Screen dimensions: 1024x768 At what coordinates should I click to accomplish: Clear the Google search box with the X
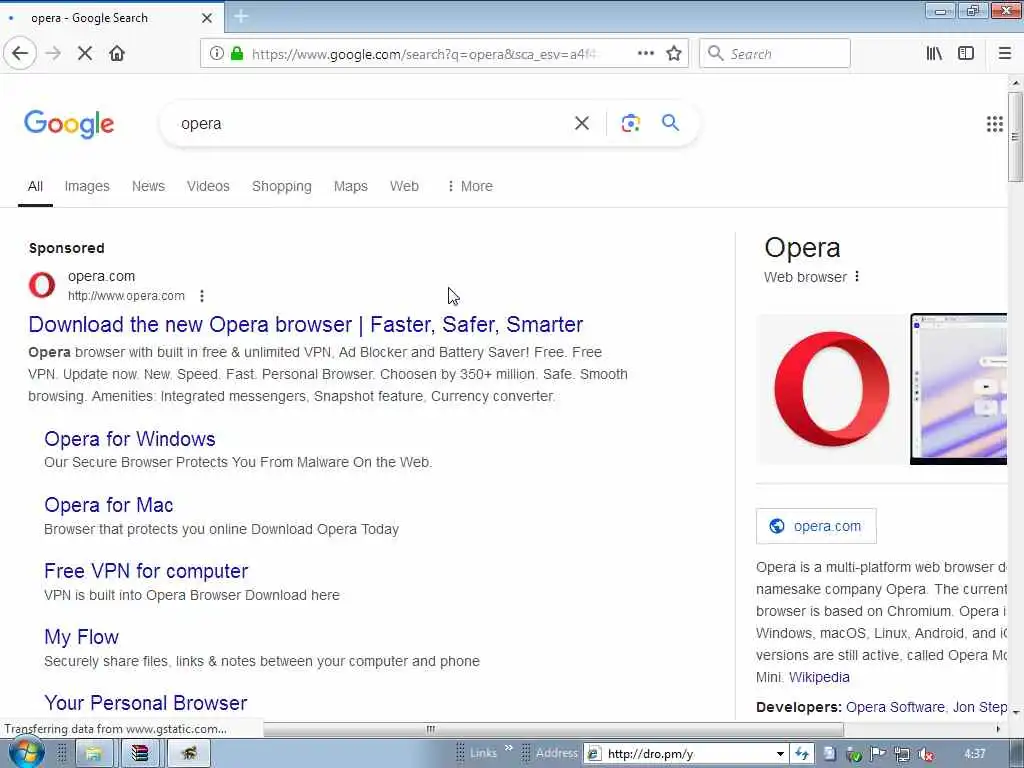click(x=582, y=123)
